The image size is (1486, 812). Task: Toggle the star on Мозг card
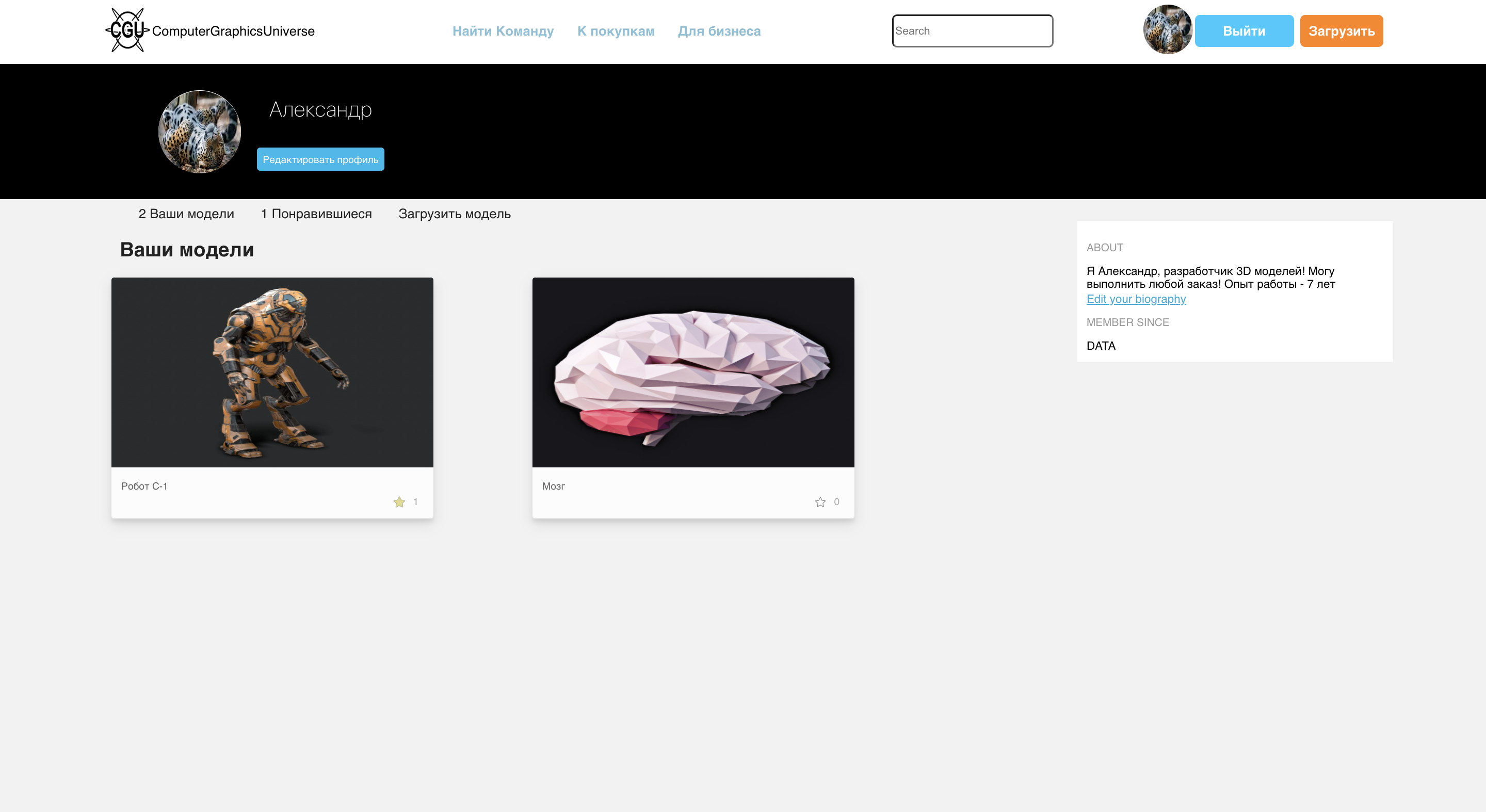[820, 502]
